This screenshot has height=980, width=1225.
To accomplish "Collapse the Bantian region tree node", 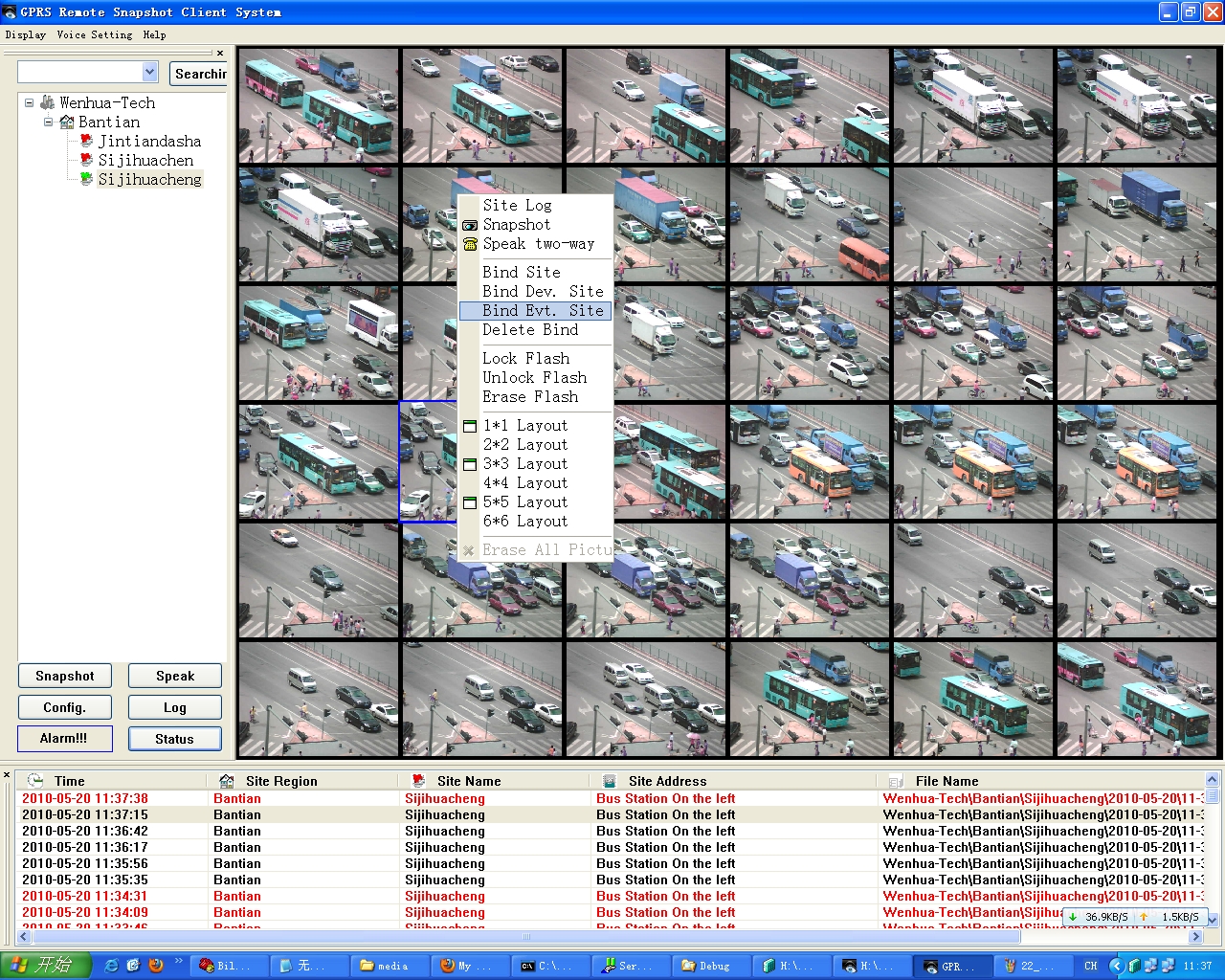I will click(48, 122).
